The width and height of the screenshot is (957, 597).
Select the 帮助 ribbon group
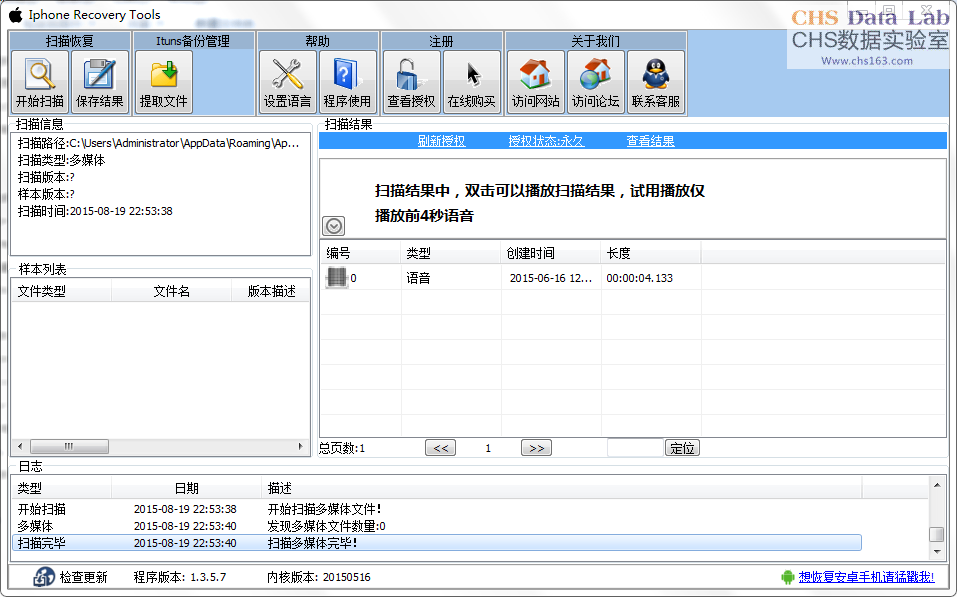click(317, 41)
